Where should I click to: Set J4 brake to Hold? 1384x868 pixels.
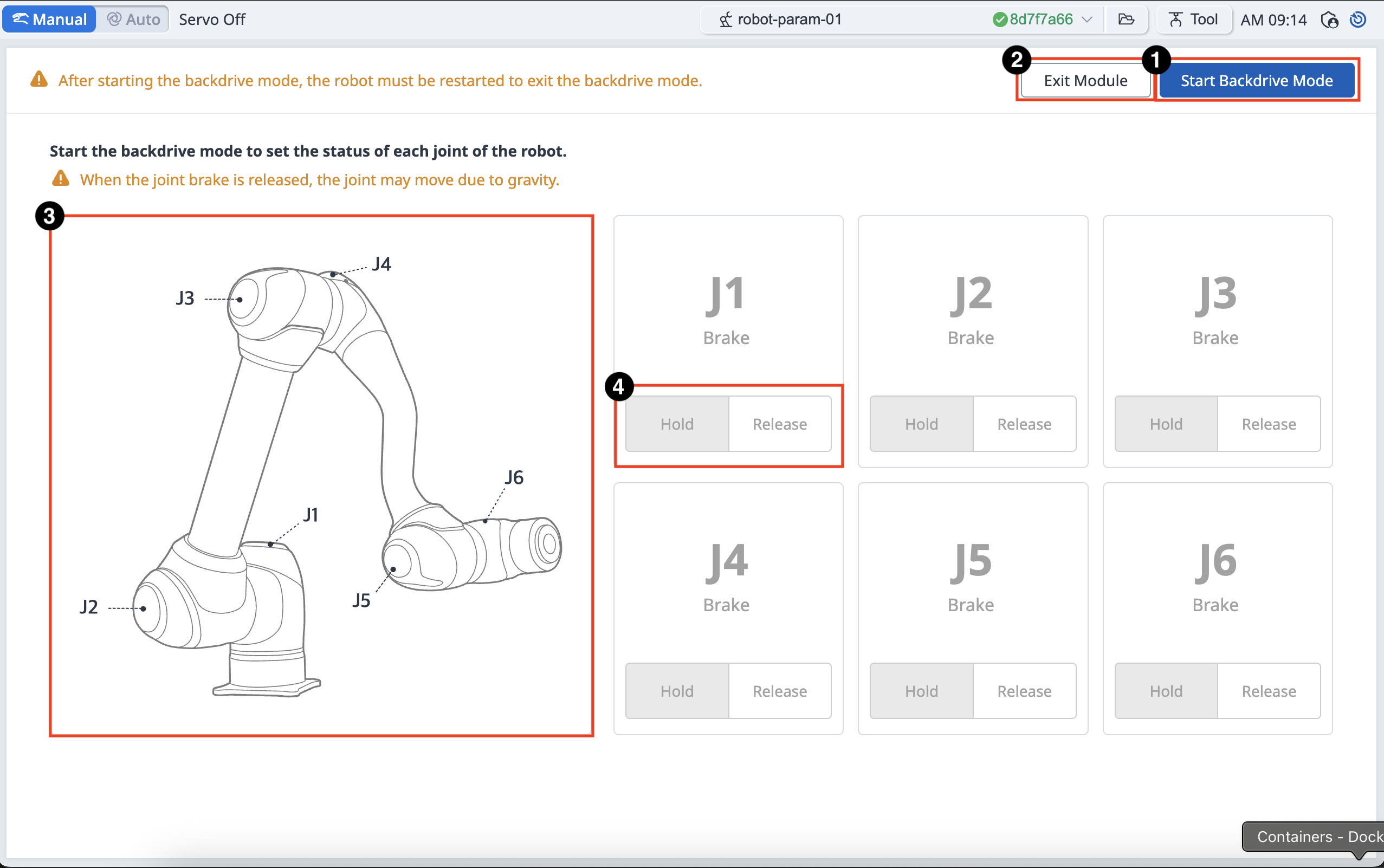[677, 691]
